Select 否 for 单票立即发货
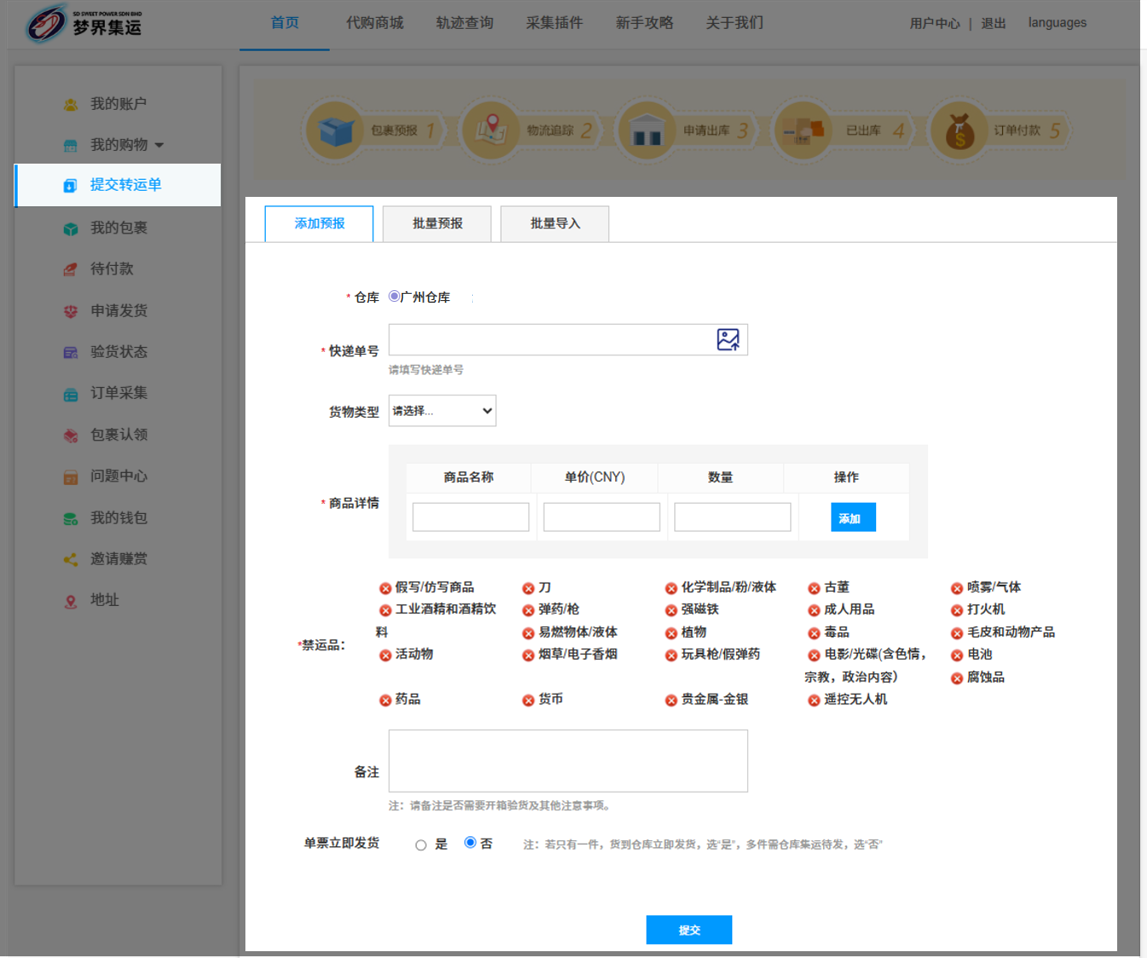 (x=470, y=843)
